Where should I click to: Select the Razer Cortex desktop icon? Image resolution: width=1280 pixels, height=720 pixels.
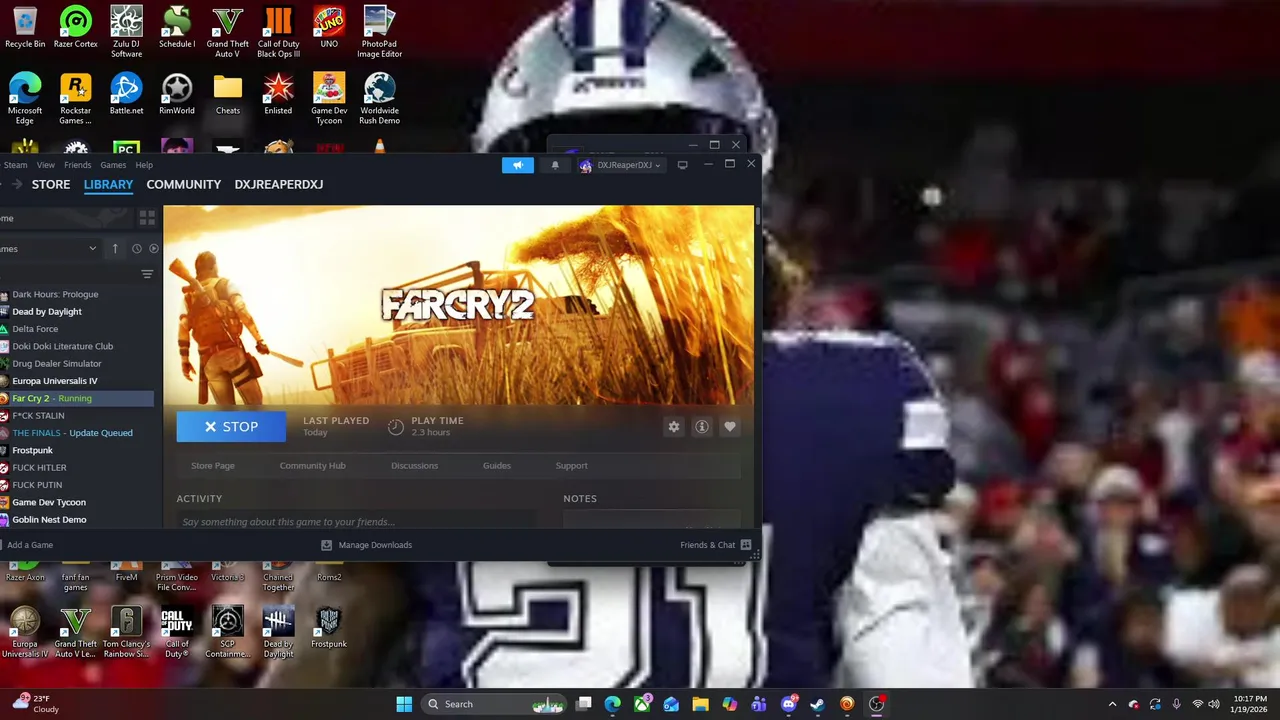tap(76, 29)
